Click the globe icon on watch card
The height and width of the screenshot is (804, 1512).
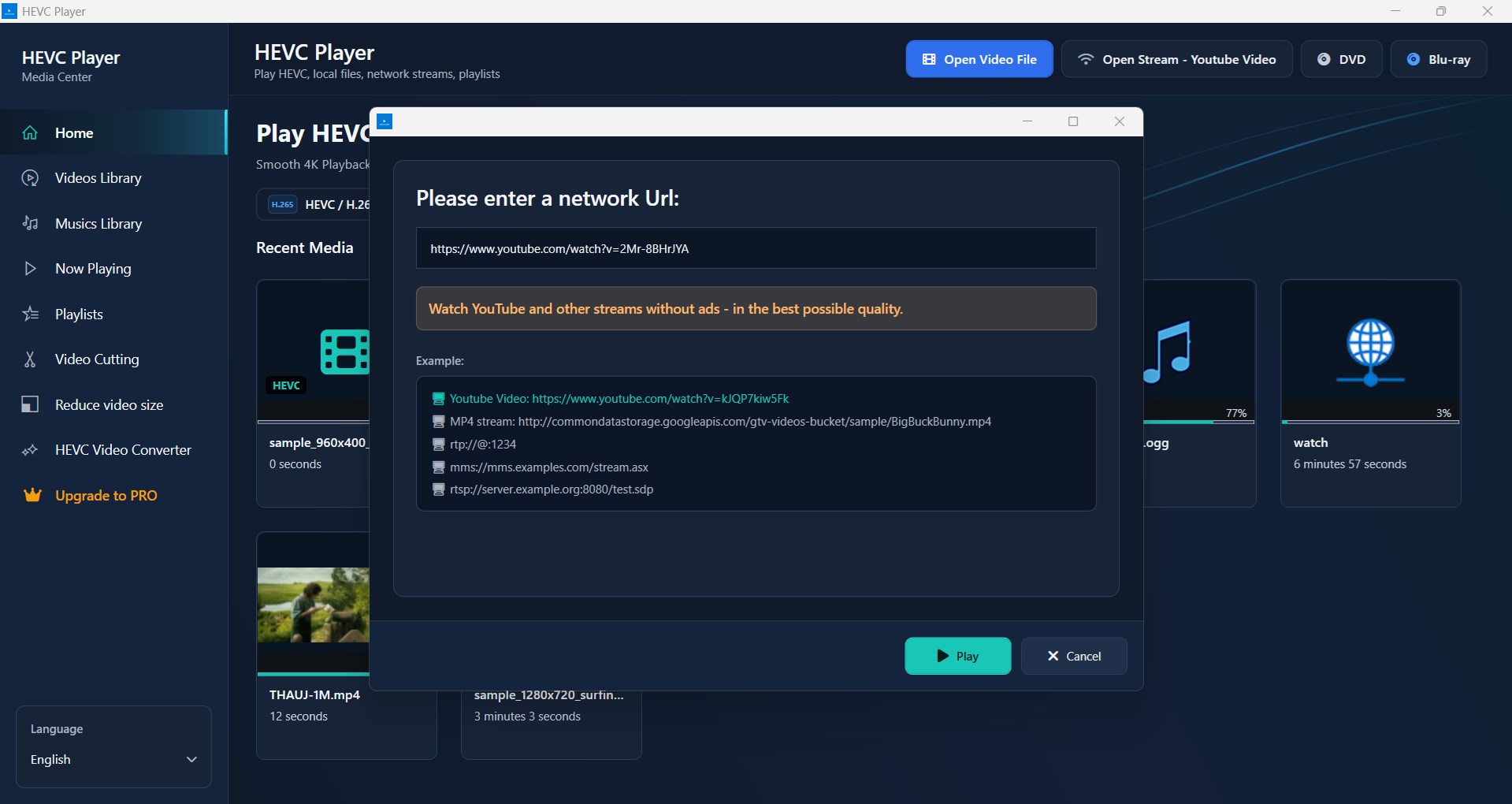pos(1370,352)
